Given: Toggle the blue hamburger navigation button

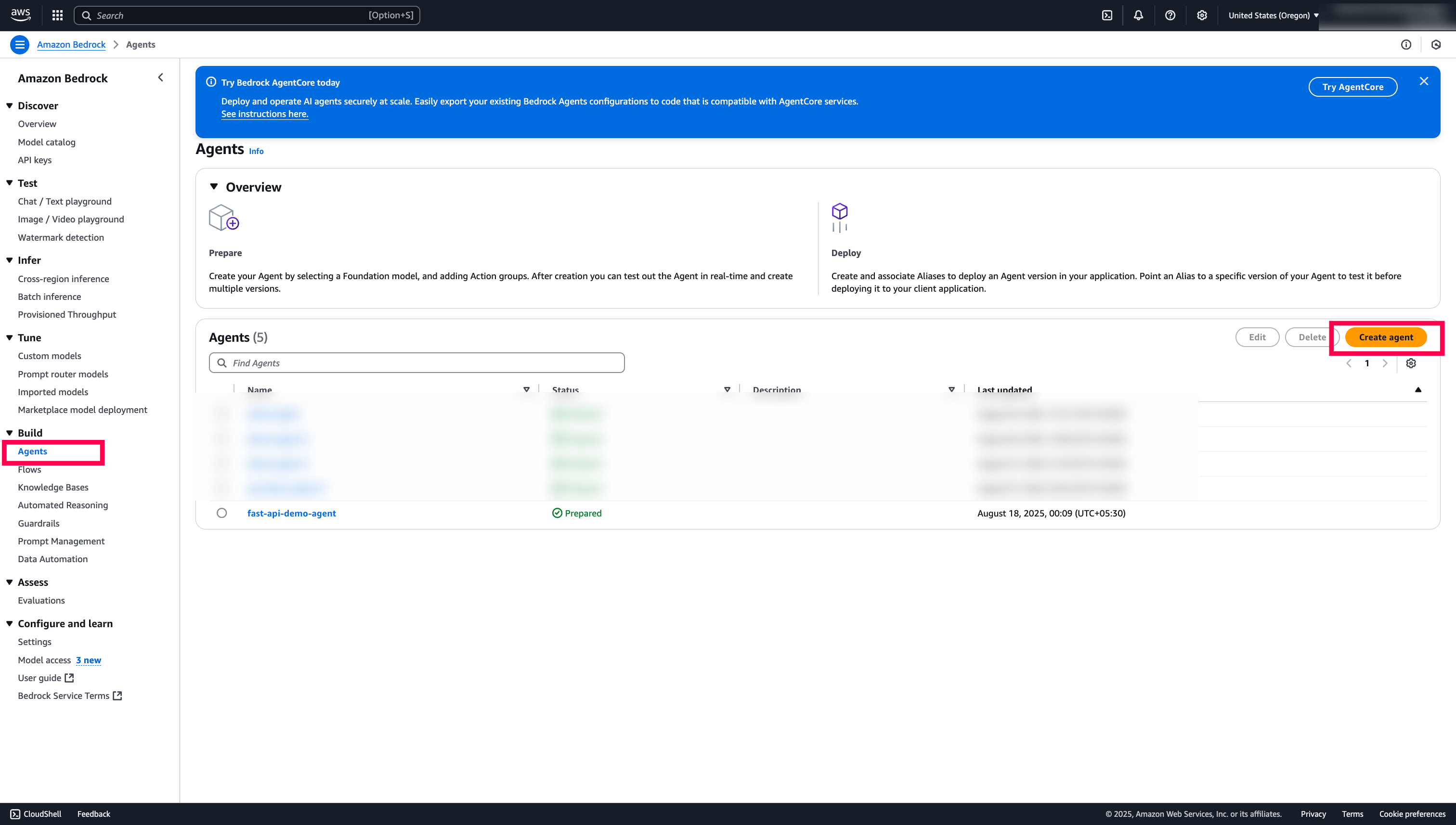Looking at the screenshot, I should point(20,44).
